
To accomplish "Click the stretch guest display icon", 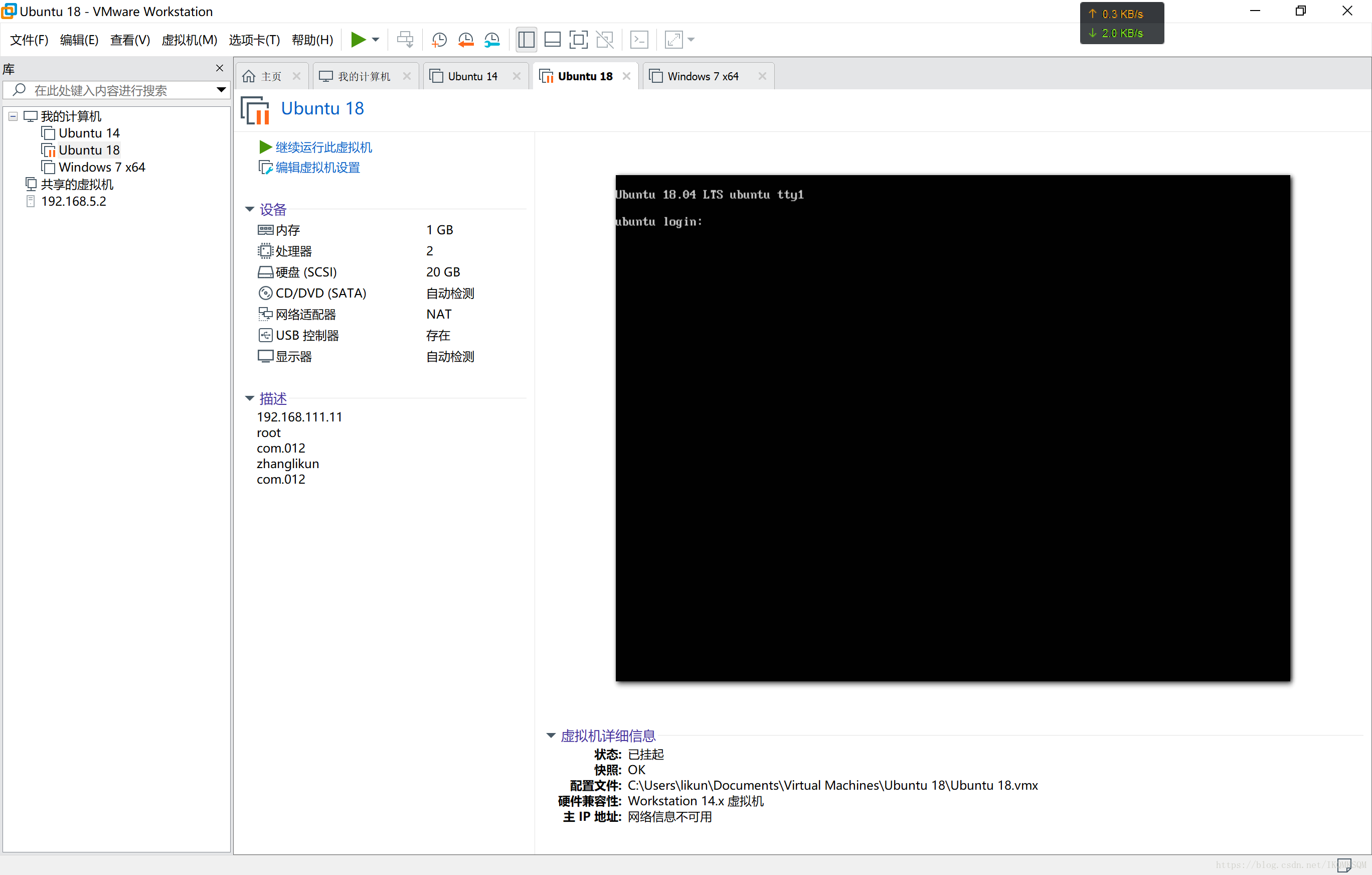I will (x=673, y=40).
